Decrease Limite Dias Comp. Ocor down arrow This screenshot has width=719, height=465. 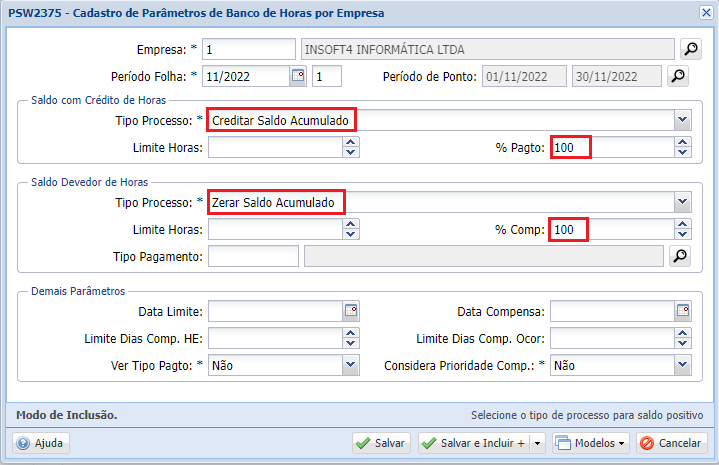[683, 343]
